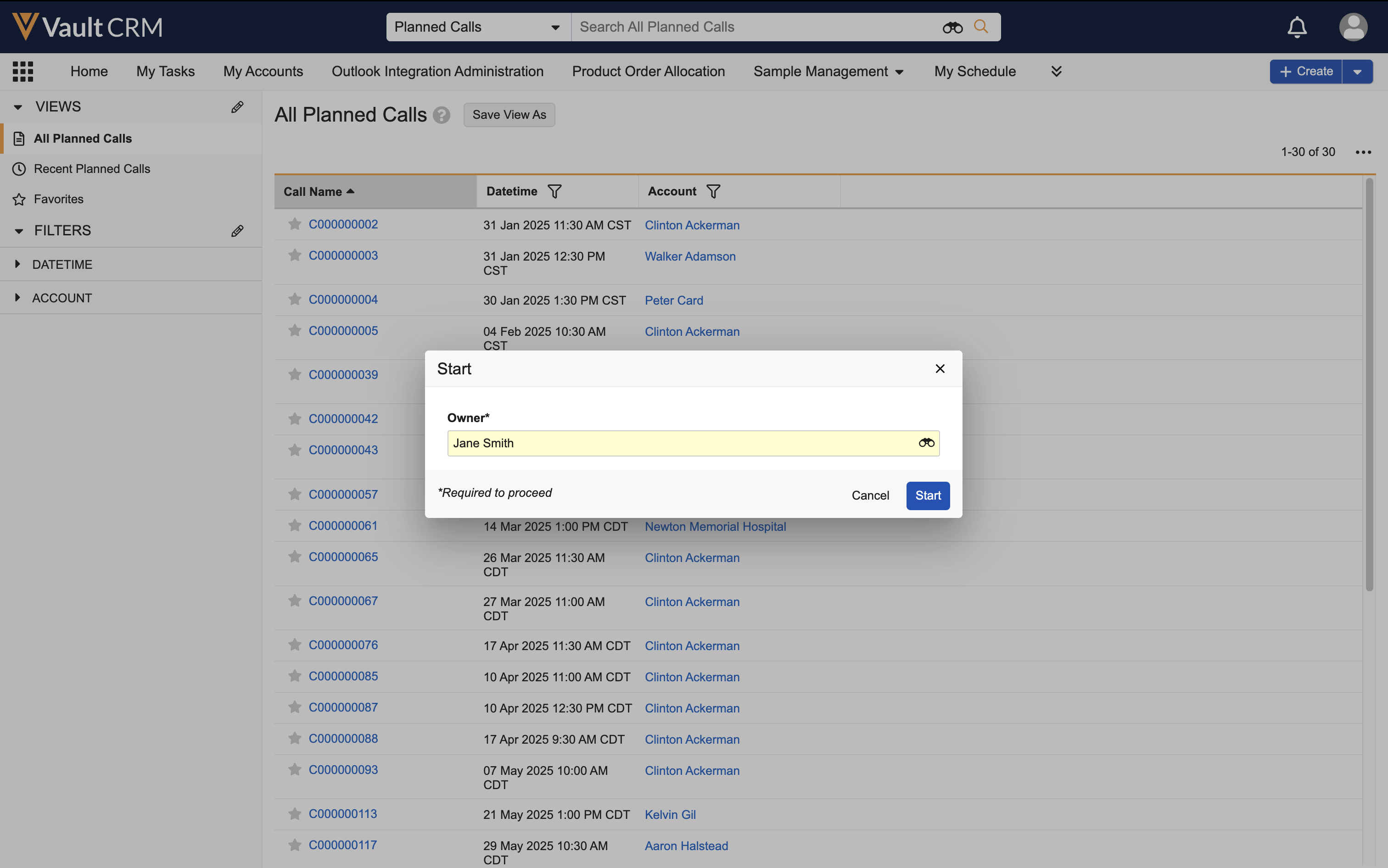1388x868 pixels.
Task: Star planned call C000000065
Action: 295,556
